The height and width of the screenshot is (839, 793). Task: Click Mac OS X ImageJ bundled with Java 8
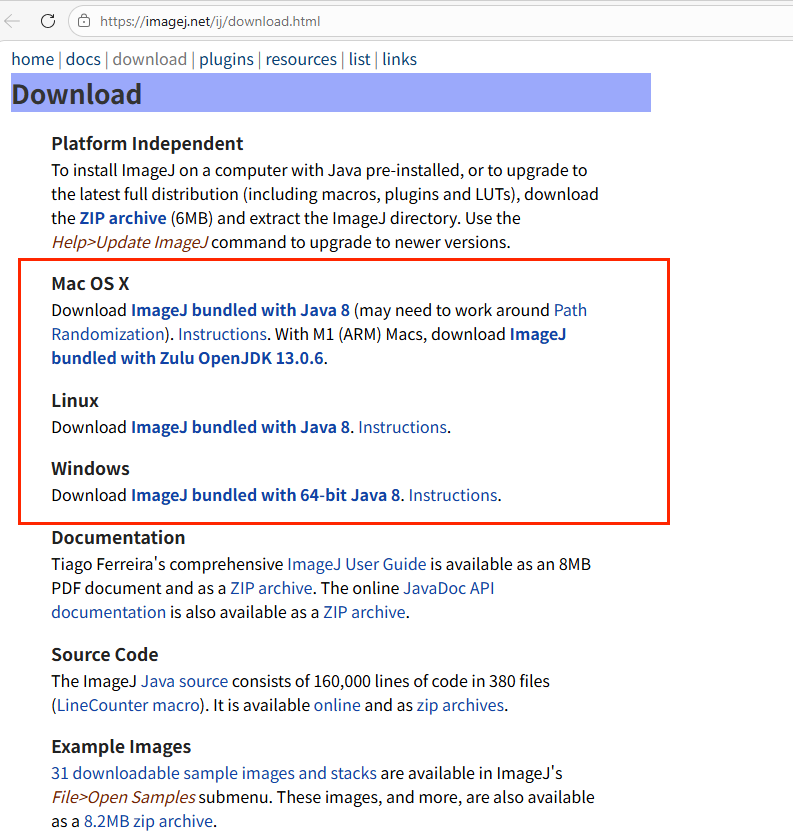click(240, 310)
